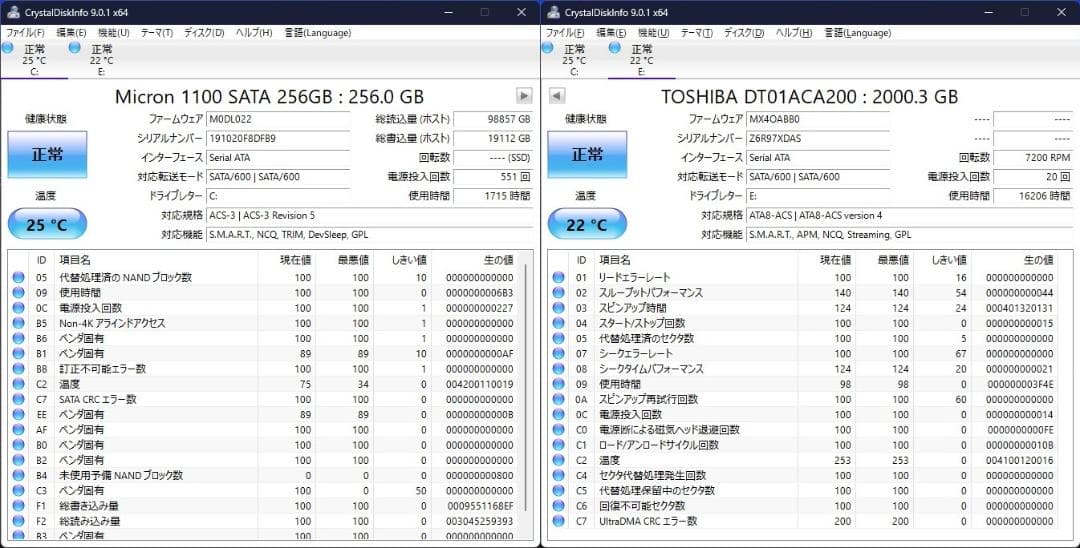The image size is (1080, 548).
Task: Click status orb for row C7 UltraDMA CRC
Action: (x=559, y=521)
